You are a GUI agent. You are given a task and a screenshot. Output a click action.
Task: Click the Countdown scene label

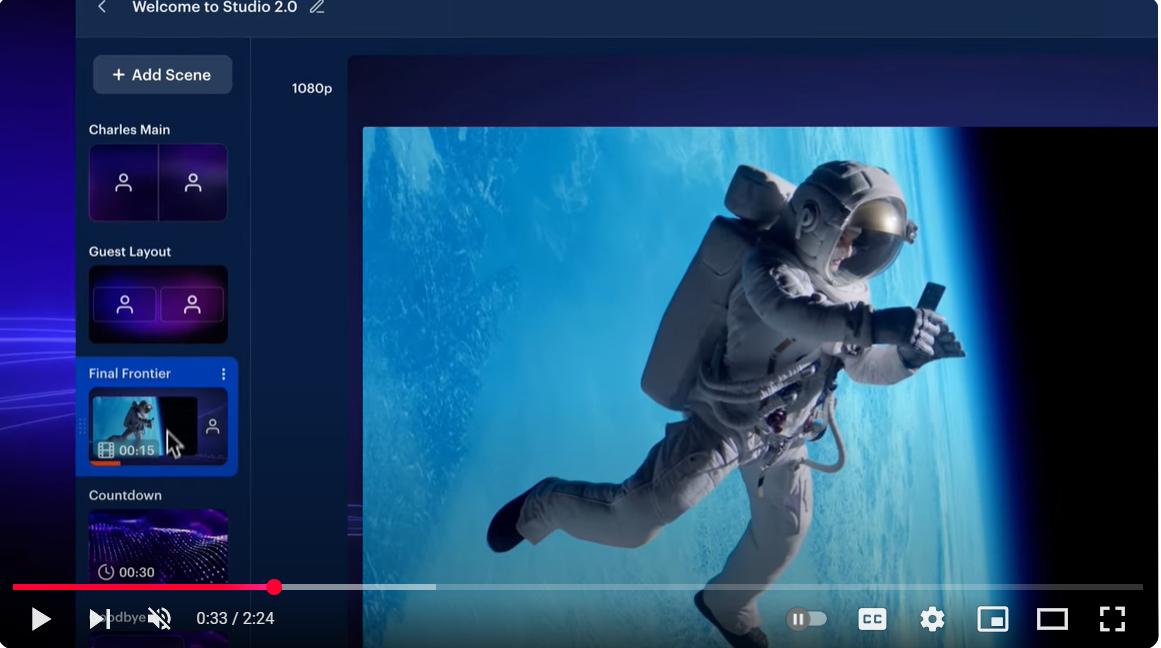tap(125, 495)
